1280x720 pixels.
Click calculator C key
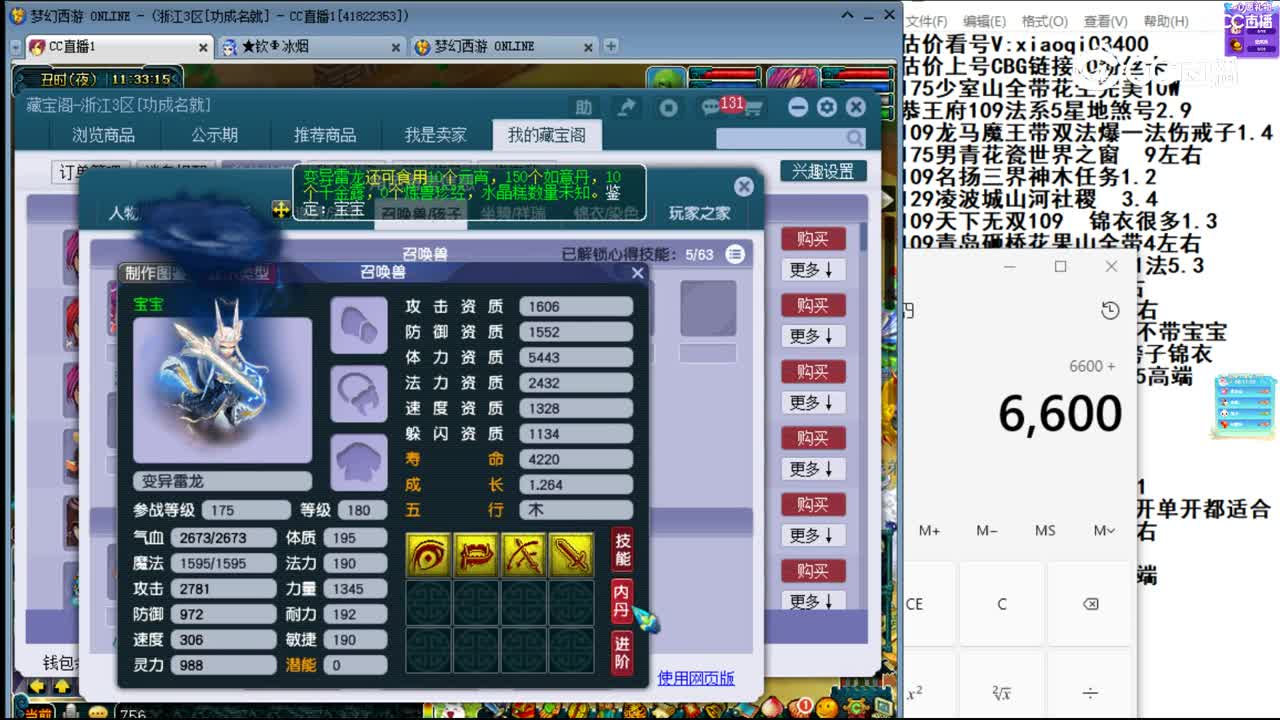[1002, 604]
